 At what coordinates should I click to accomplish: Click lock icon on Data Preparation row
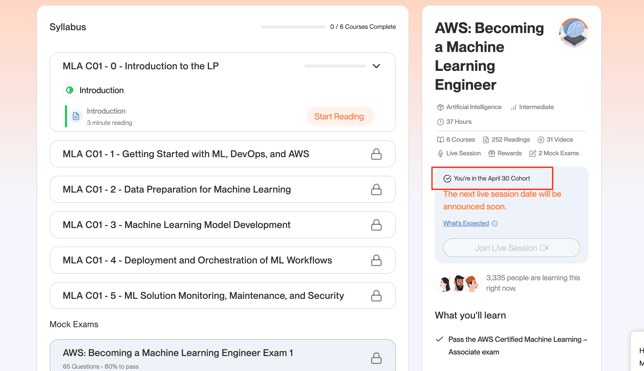376,189
